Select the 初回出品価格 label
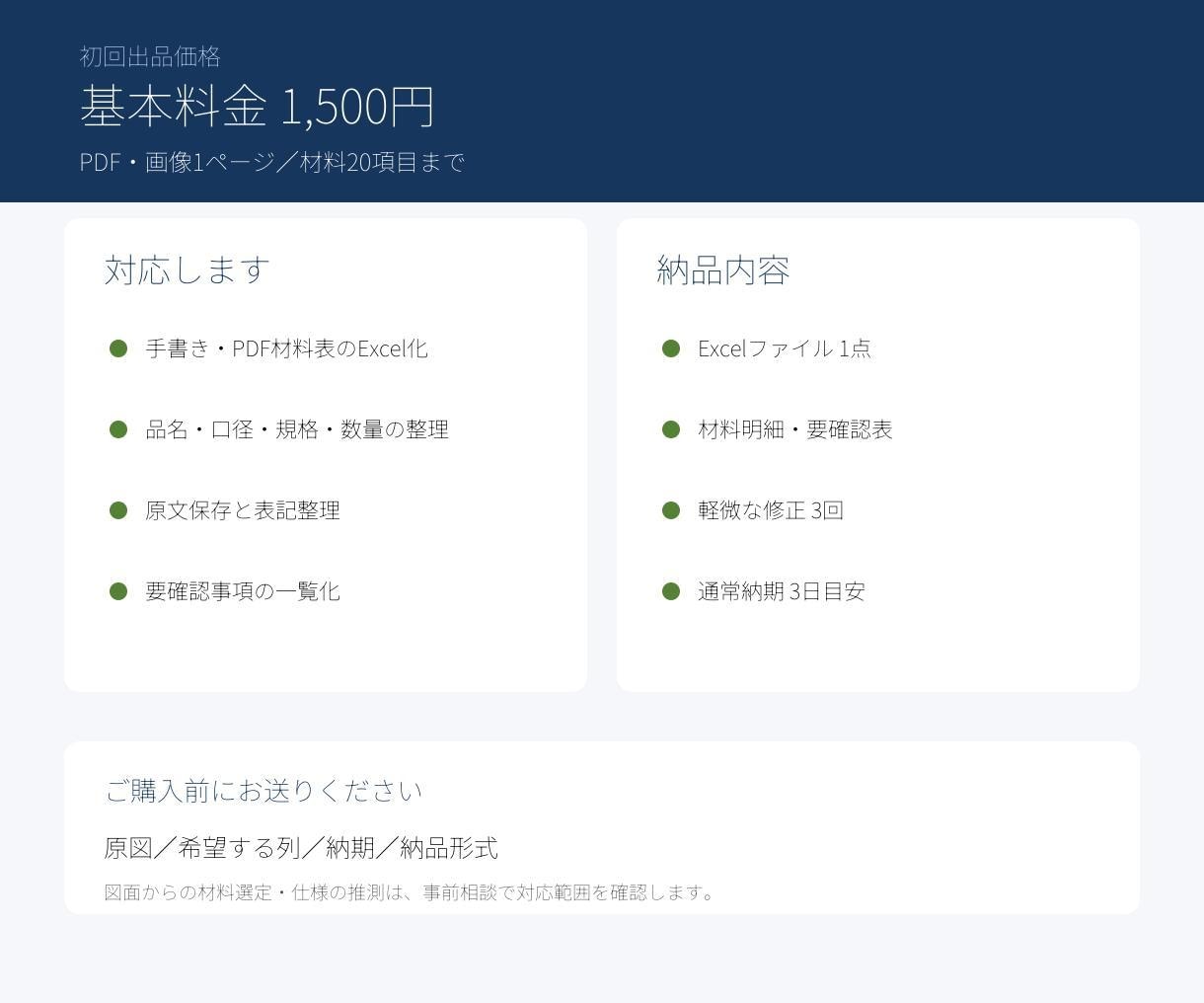This screenshot has height=1003, width=1204. coord(150,56)
